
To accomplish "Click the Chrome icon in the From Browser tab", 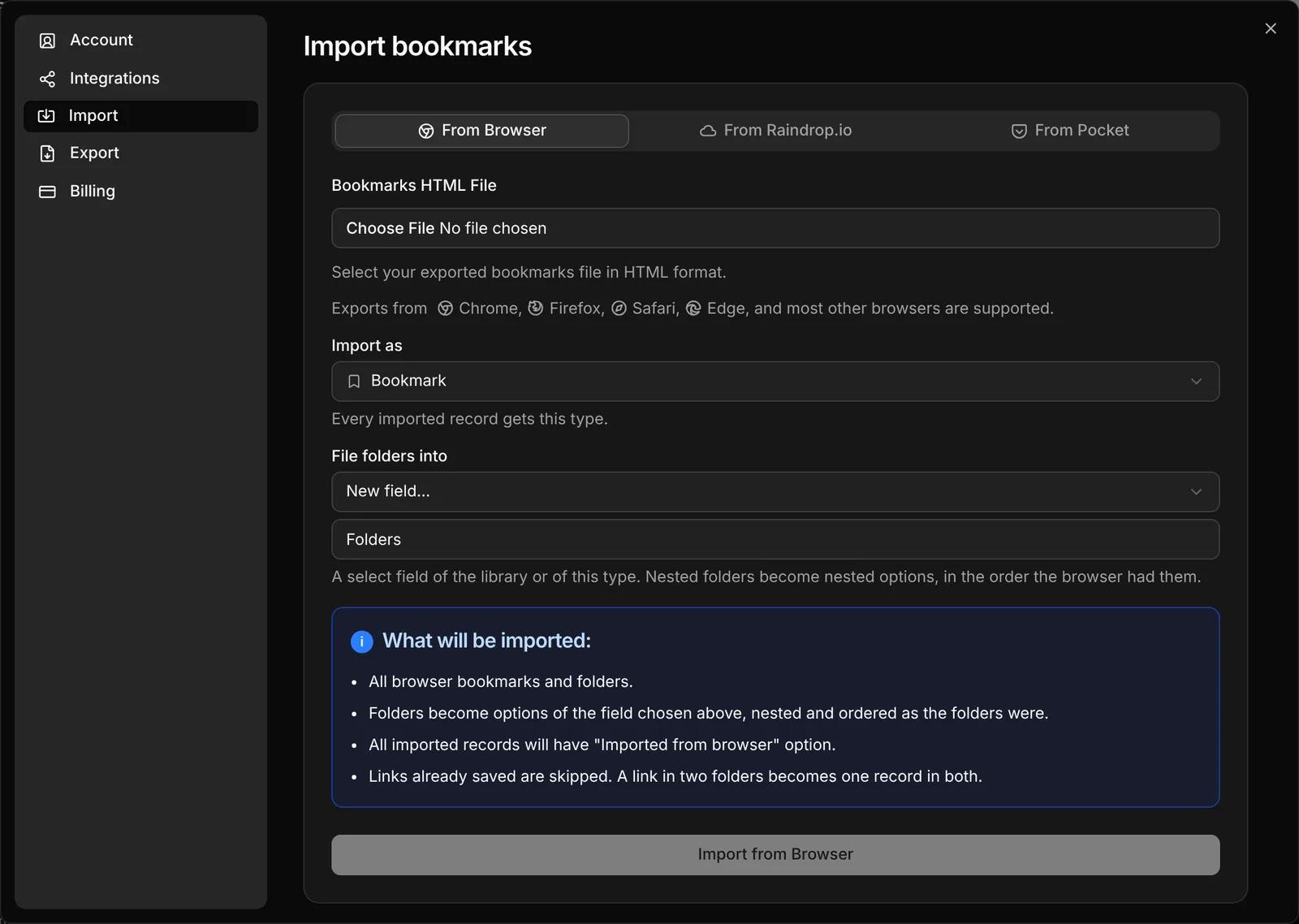I will 426,132.
